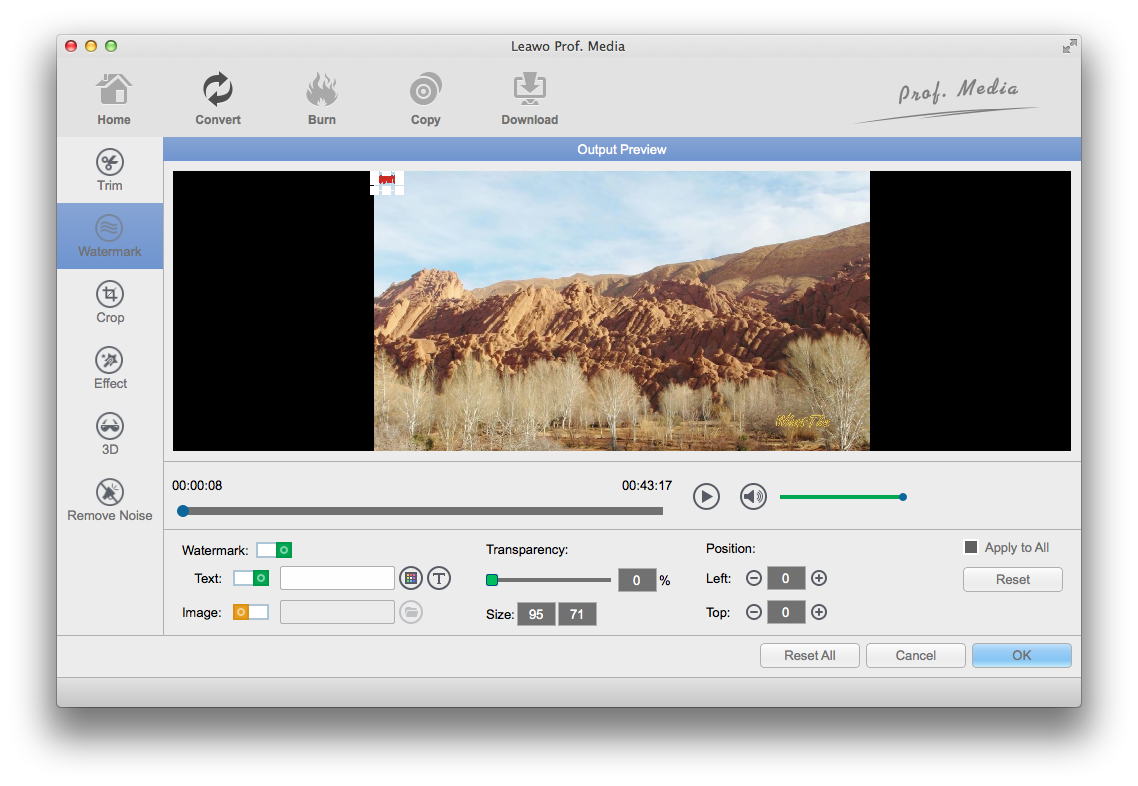Increase the Left position value
The width and height of the screenshot is (1138, 786).
click(x=819, y=578)
